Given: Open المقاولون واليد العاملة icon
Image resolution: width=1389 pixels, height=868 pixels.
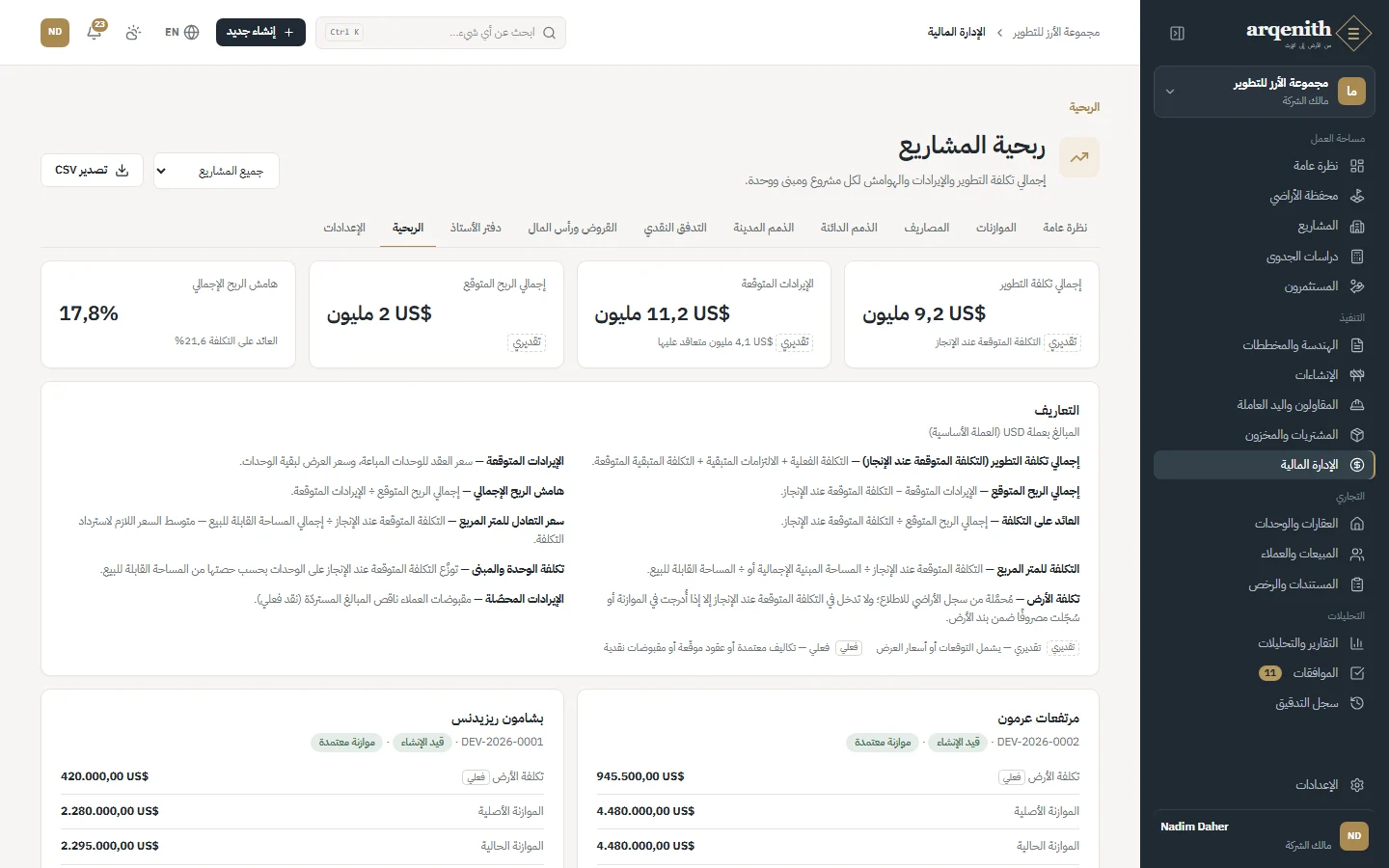Looking at the screenshot, I should tap(1357, 405).
